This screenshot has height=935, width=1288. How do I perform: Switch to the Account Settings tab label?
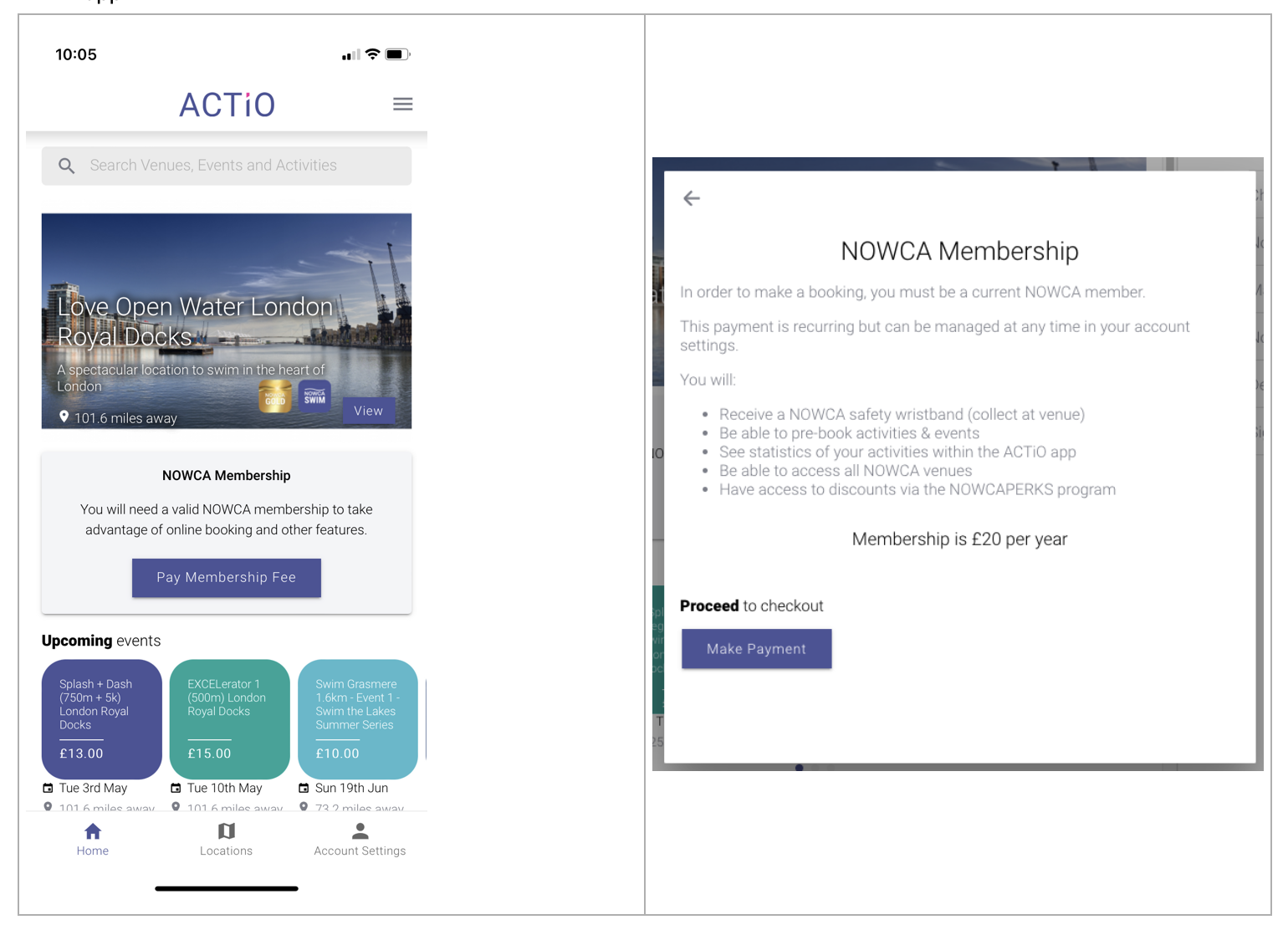[x=360, y=851]
